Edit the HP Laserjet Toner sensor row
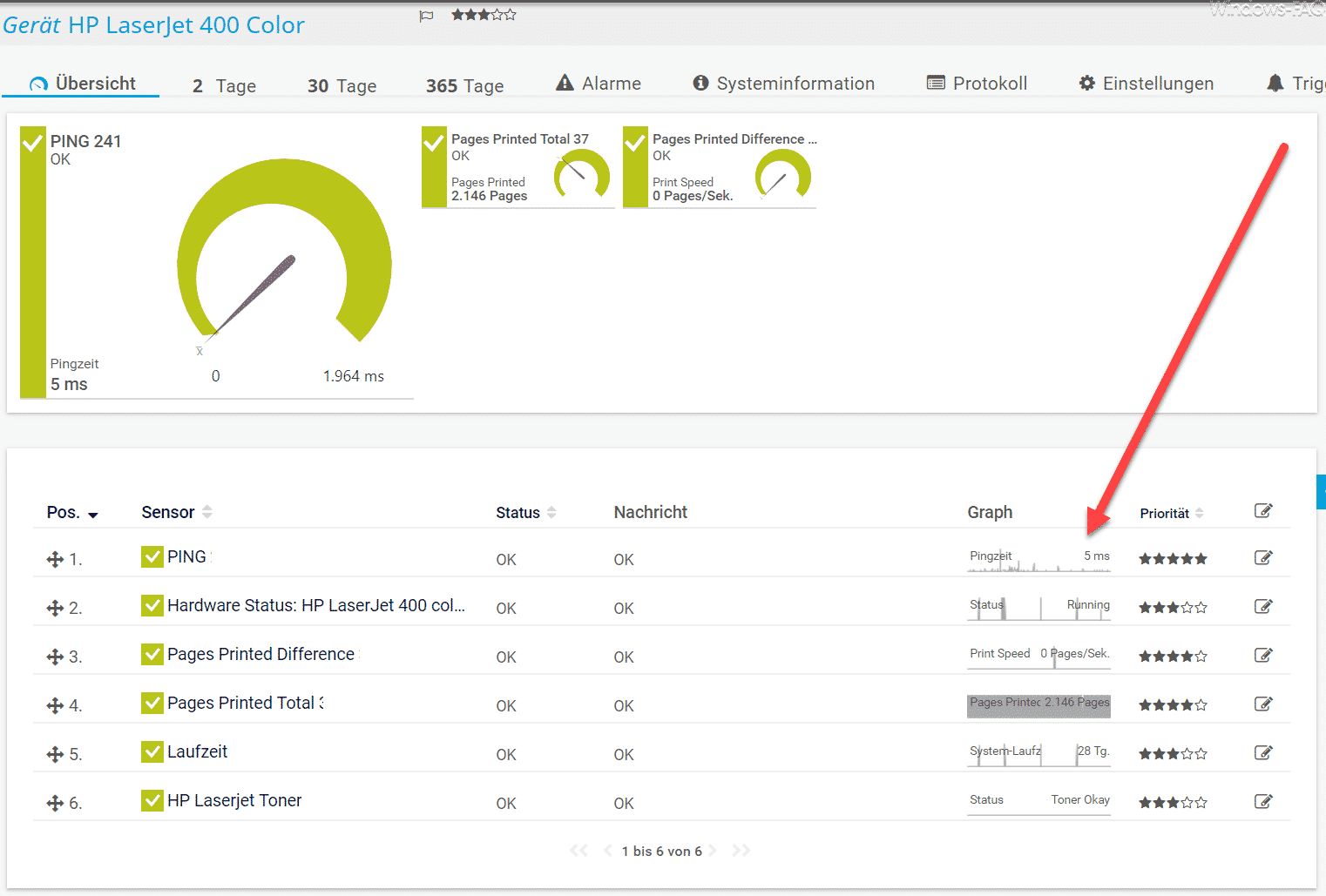Viewport: 1326px width, 896px height. tap(1263, 802)
